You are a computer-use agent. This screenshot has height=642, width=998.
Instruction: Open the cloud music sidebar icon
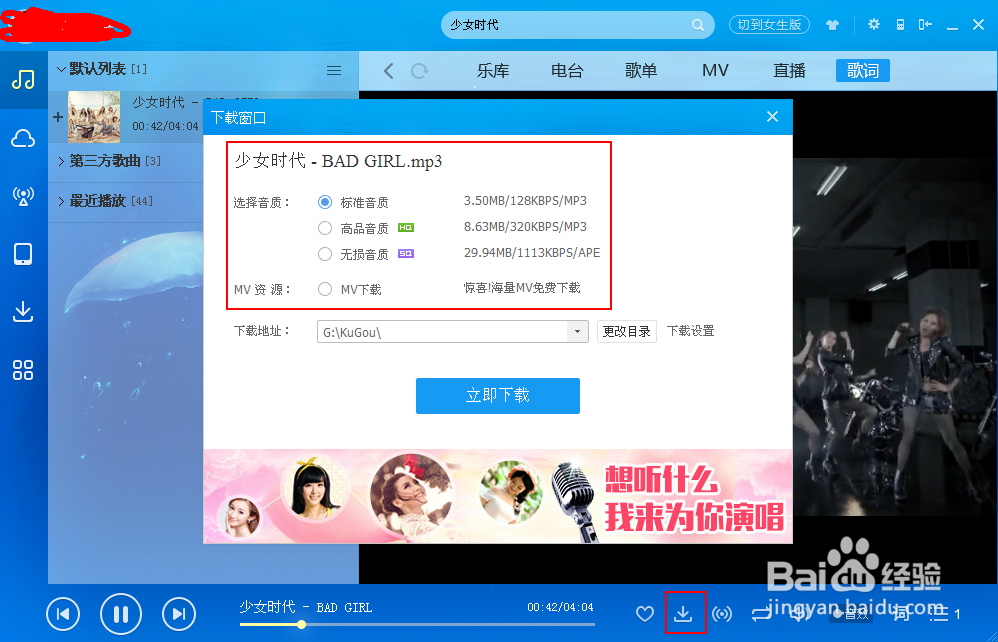(x=23, y=138)
